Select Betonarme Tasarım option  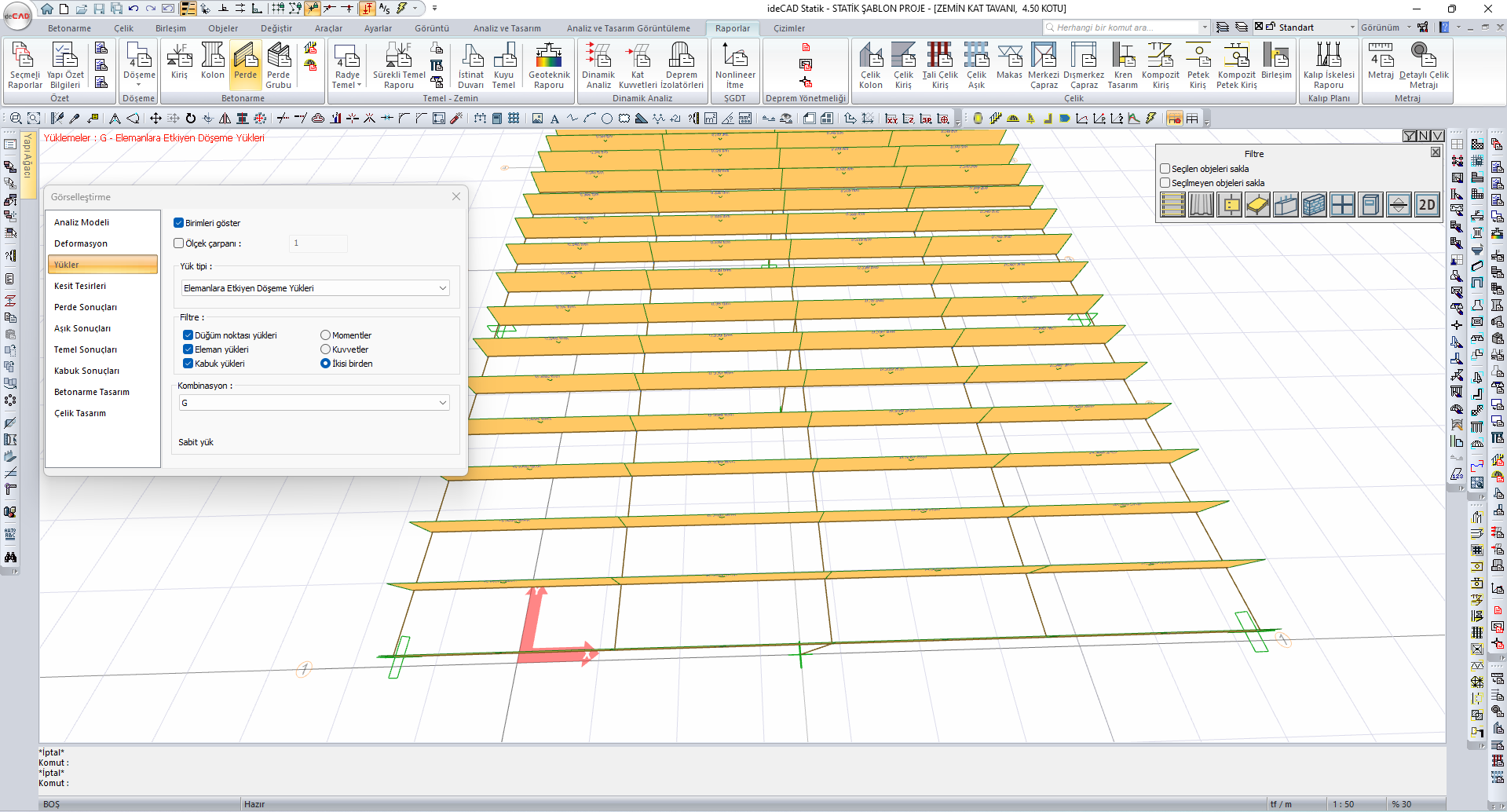[103, 392]
